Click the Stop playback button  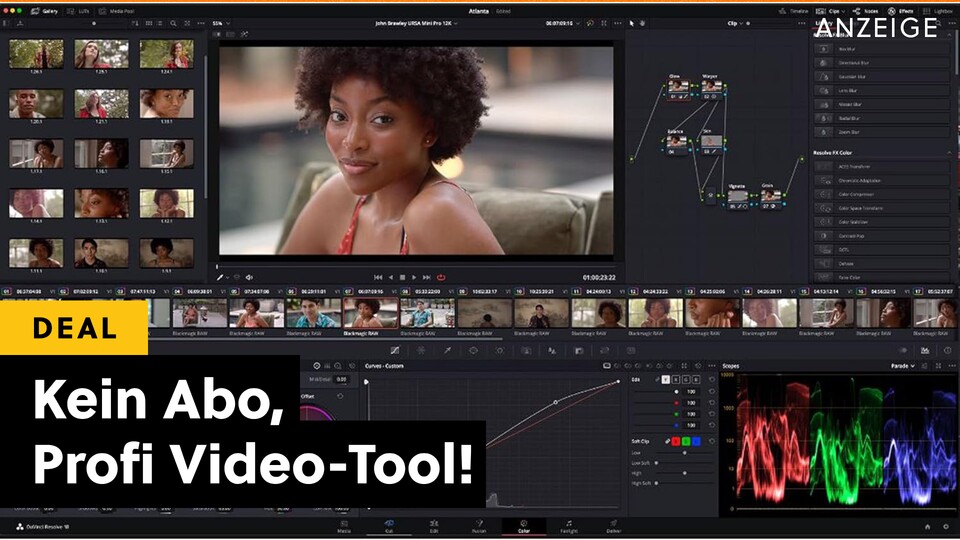pos(402,277)
